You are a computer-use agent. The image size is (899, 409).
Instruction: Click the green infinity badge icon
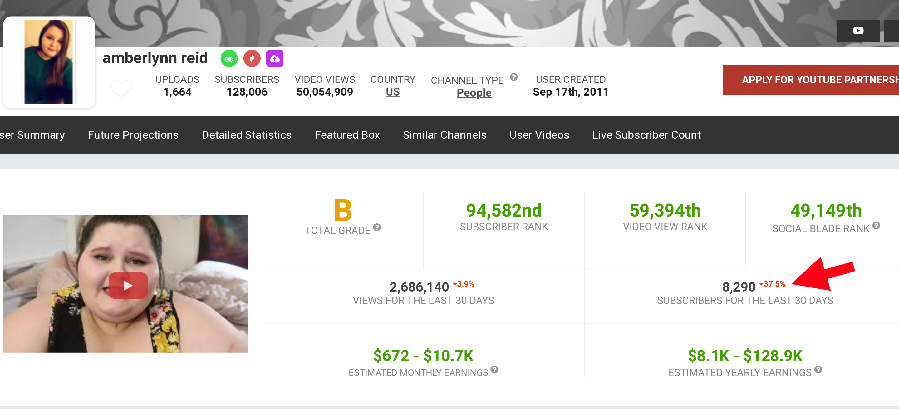pos(229,59)
